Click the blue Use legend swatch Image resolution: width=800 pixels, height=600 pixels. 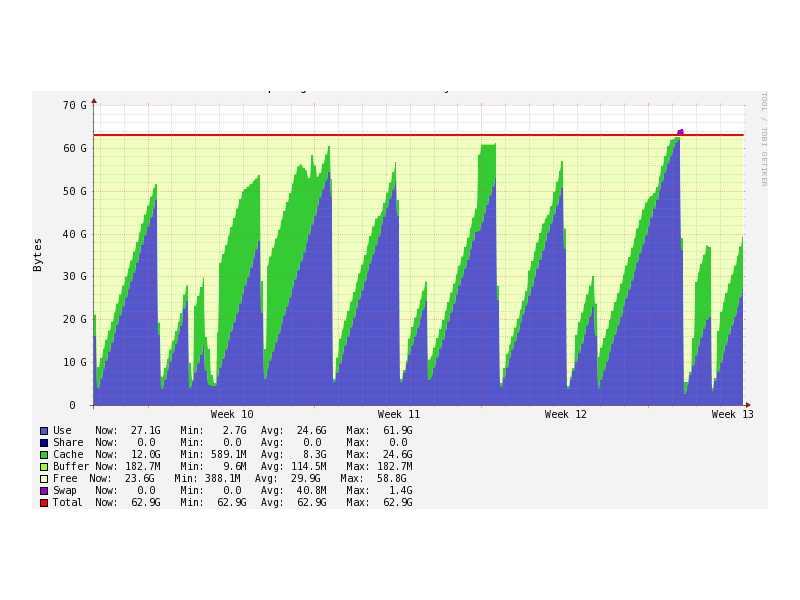(x=44, y=431)
